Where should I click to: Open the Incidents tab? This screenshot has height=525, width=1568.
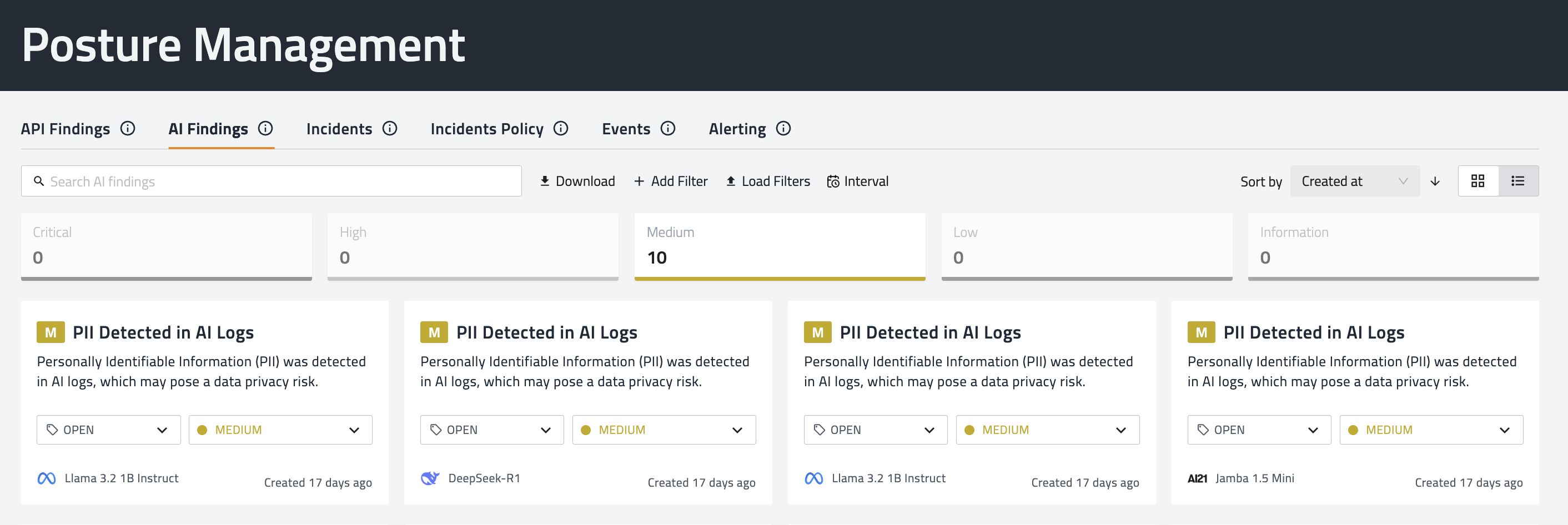click(x=339, y=129)
